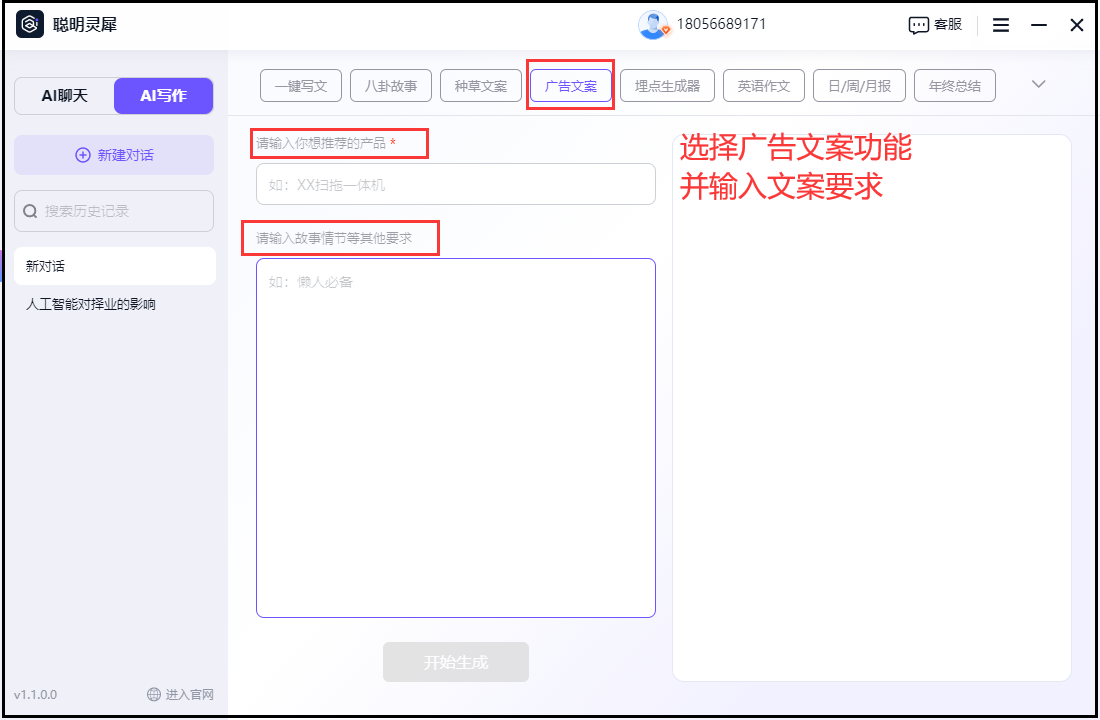Select the 一键写文 template
Screen dimensions: 1100x720
pos(300,85)
